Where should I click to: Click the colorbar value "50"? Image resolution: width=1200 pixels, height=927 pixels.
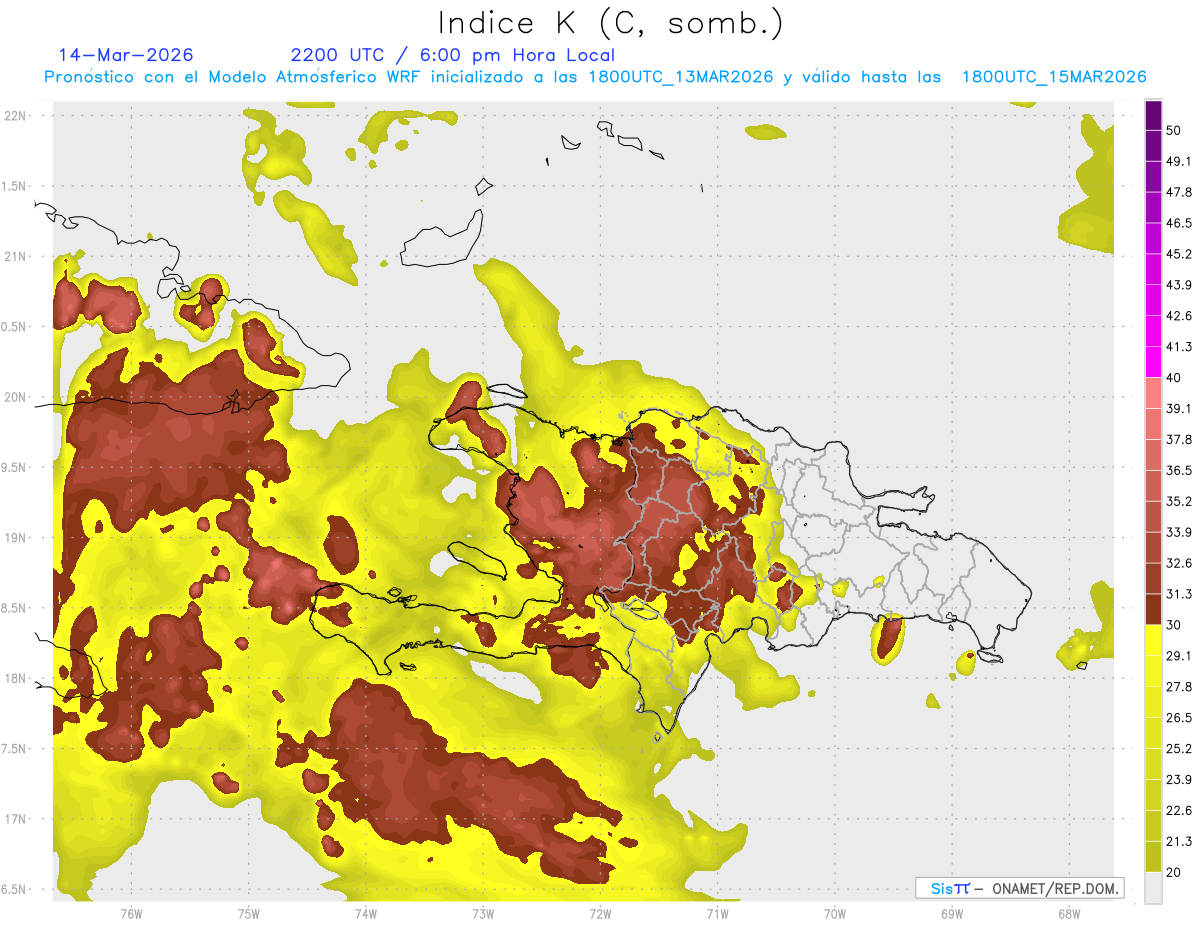(1174, 130)
